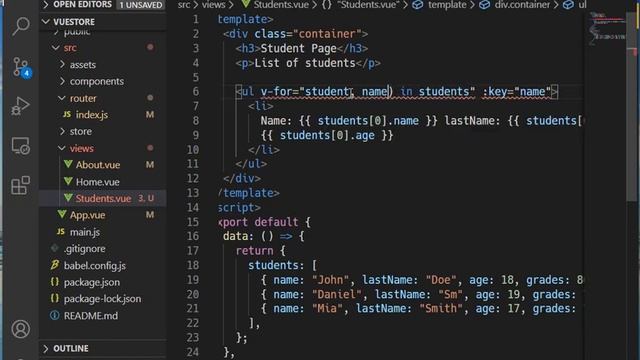
Task: Click "students[0].age" on line 9
Action: click(x=327, y=135)
